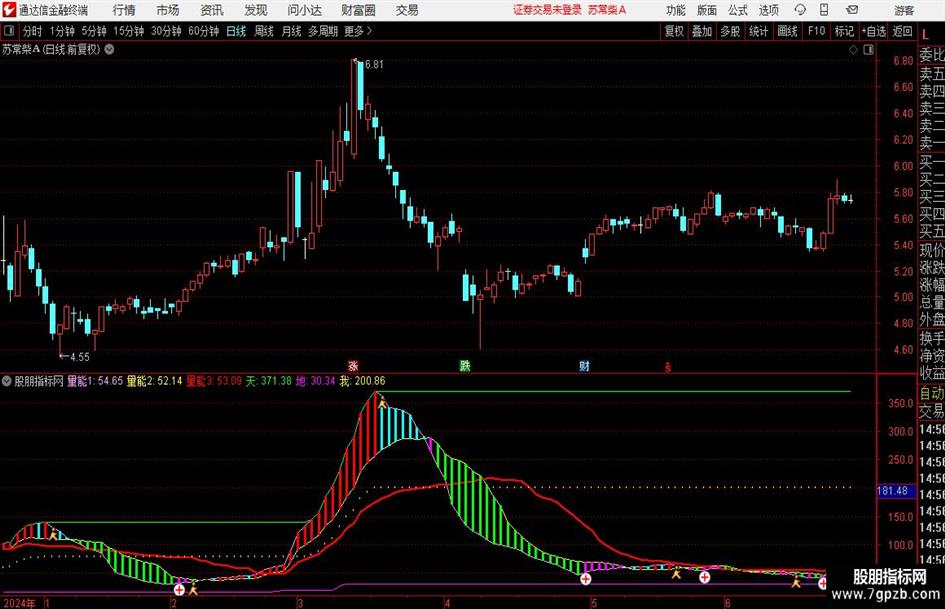This screenshot has width=945, height=609.
Task: Click the green 跌 marker under the chart
Action: point(465,365)
